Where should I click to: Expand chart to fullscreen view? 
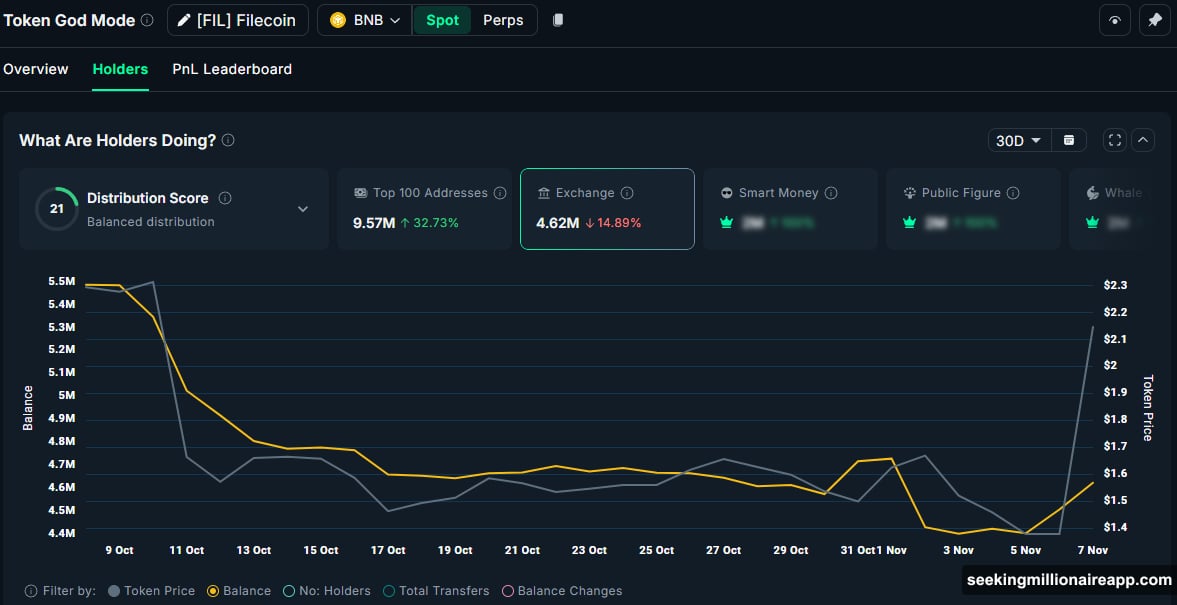tap(1114, 140)
